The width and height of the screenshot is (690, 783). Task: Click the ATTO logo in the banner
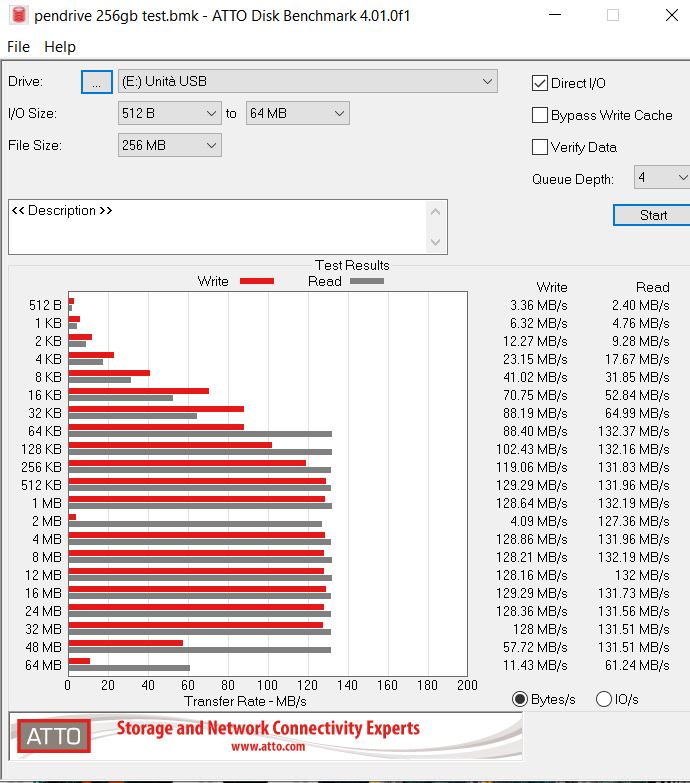pos(54,736)
